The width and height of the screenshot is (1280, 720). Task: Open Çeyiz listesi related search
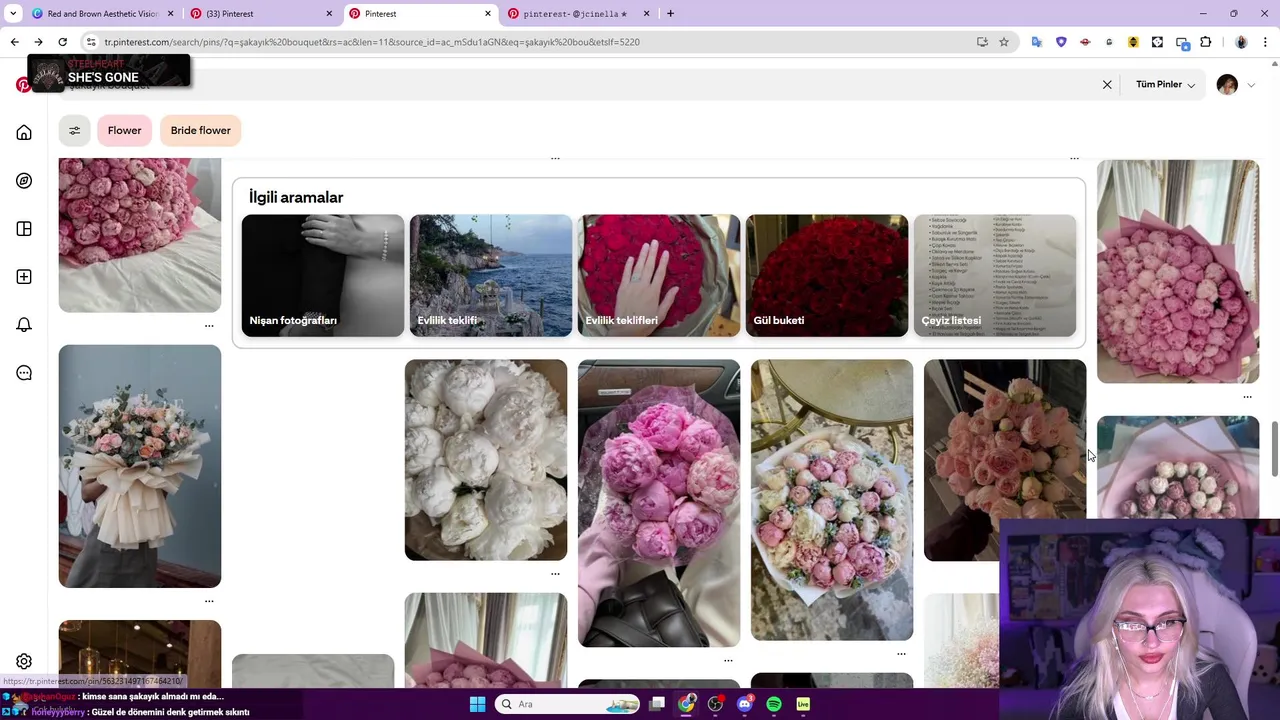pos(995,276)
